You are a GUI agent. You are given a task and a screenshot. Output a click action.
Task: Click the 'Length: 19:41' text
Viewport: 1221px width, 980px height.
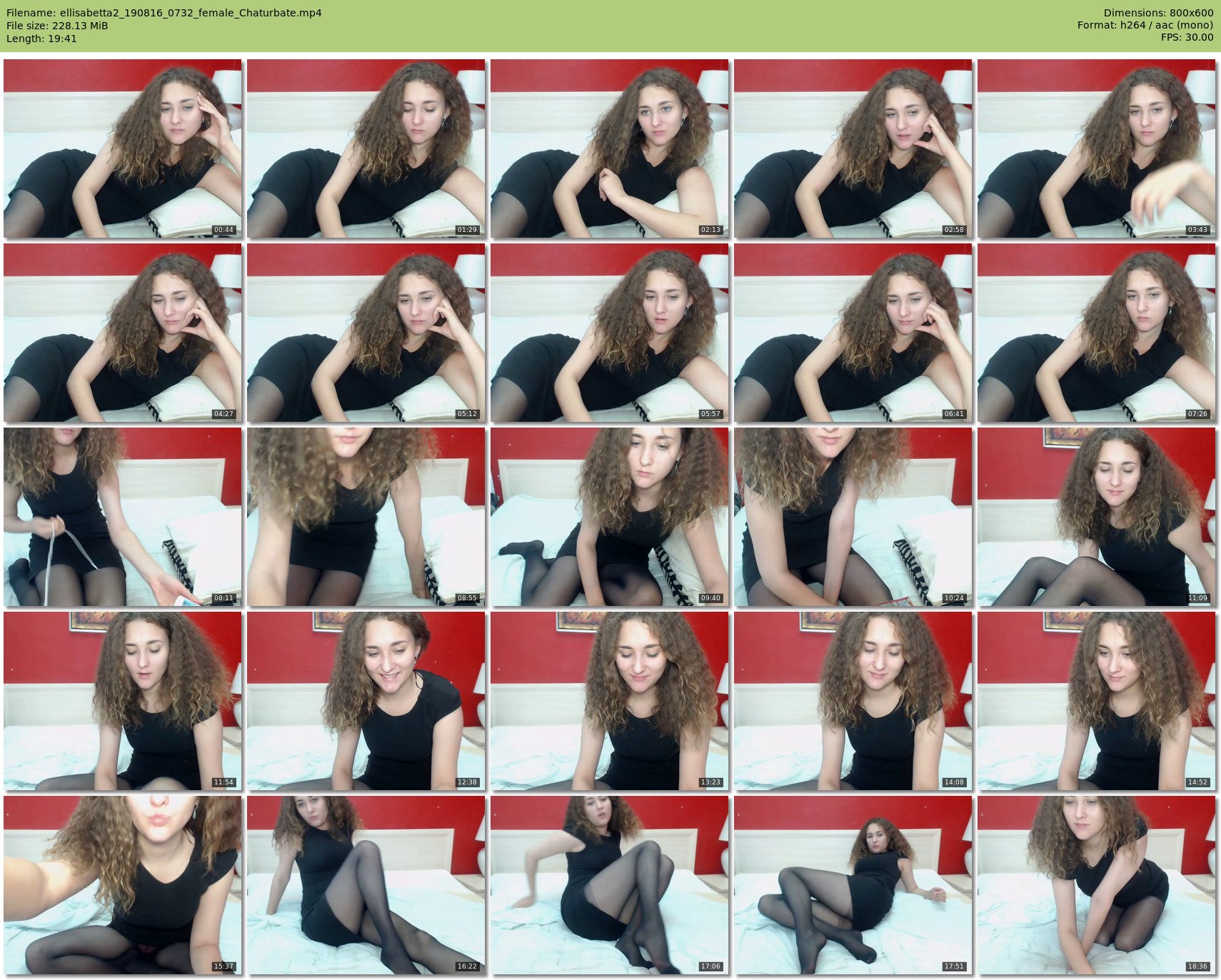[41, 39]
